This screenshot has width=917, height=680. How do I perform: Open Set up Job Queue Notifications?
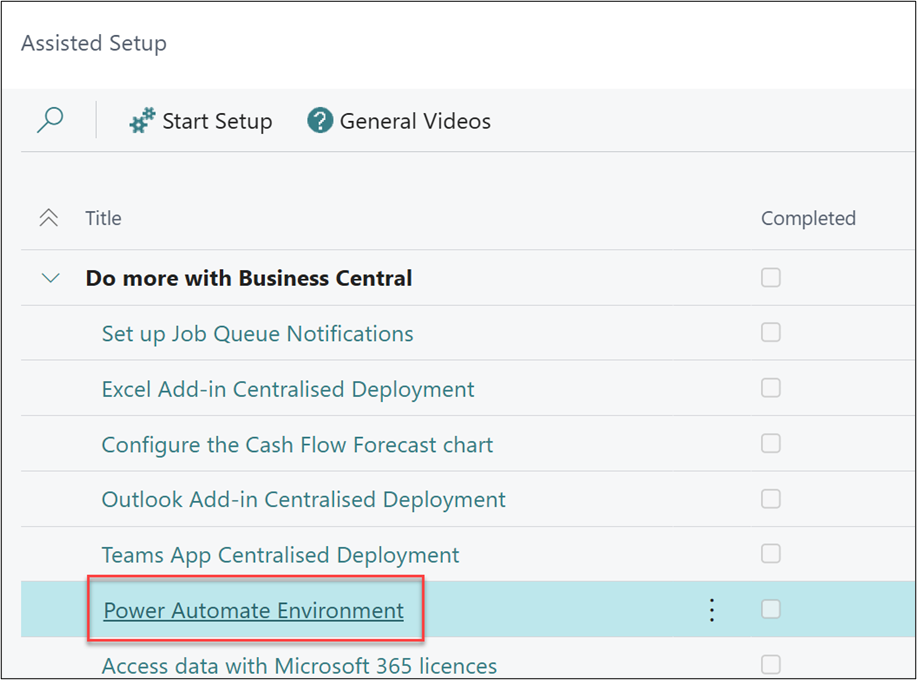pyautogui.click(x=257, y=333)
